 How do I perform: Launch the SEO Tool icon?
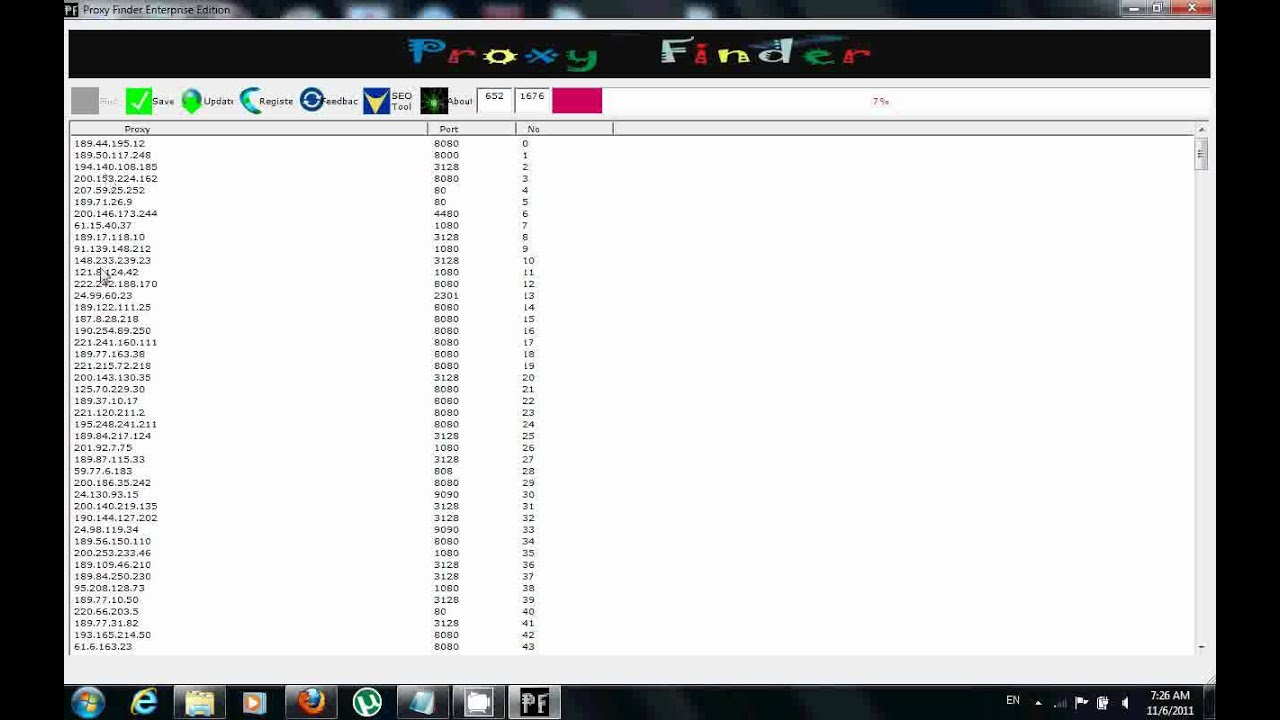pyautogui.click(x=376, y=101)
